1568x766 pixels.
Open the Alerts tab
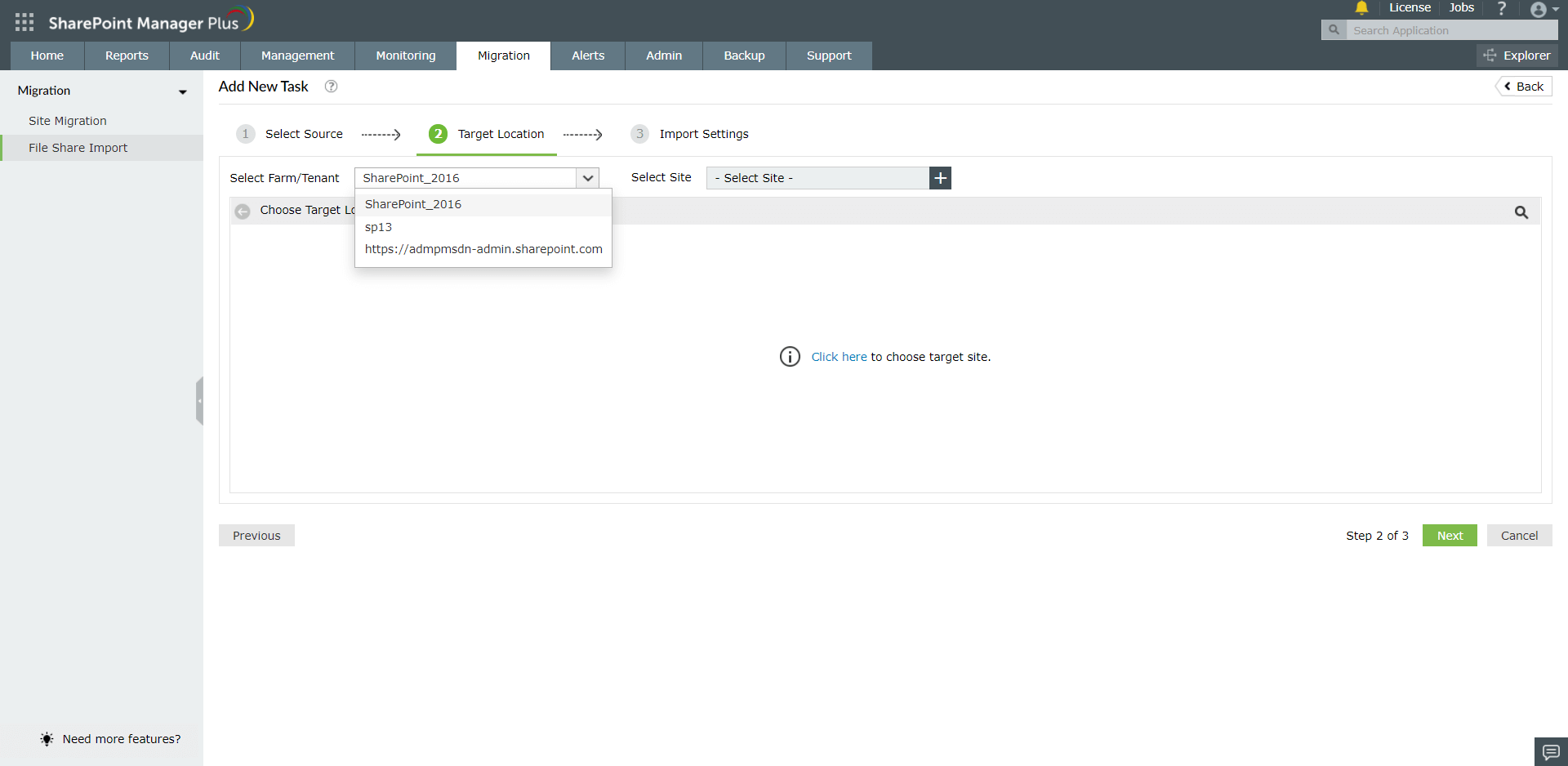(x=588, y=56)
